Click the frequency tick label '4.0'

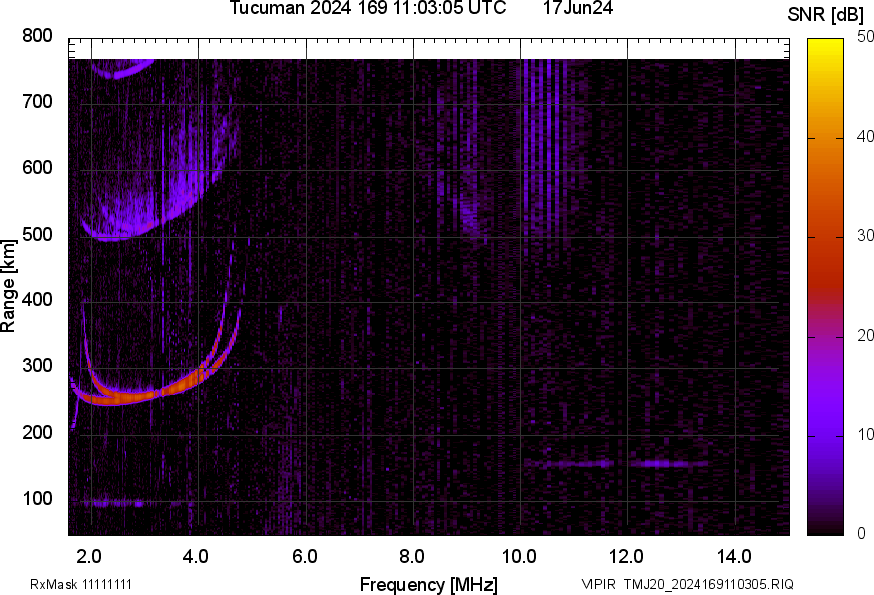coord(196,557)
